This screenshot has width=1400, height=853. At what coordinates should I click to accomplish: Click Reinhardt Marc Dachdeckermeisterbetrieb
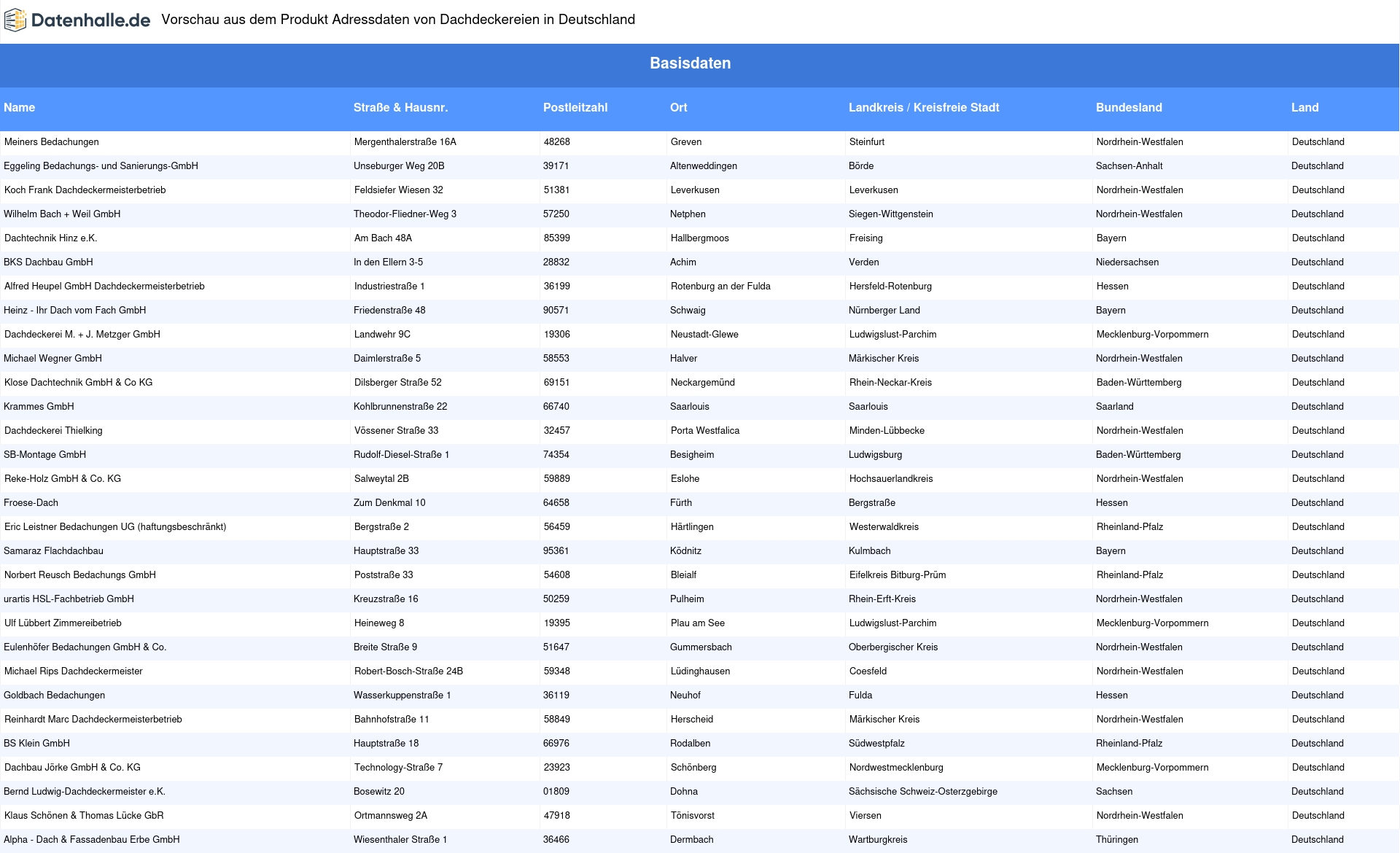tap(93, 720)
